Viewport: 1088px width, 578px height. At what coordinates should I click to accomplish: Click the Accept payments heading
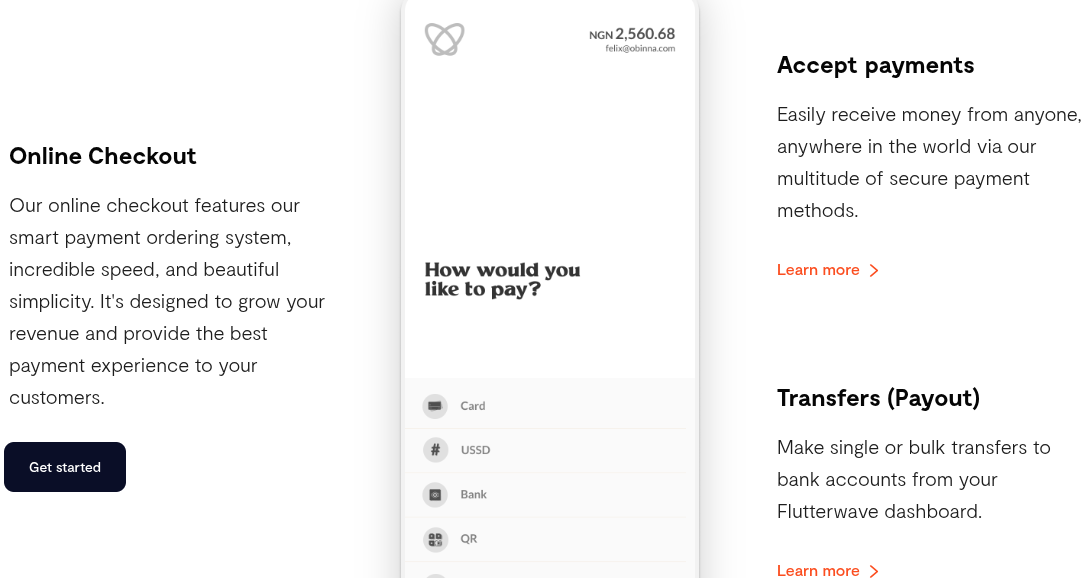click(x=875, y=65)
